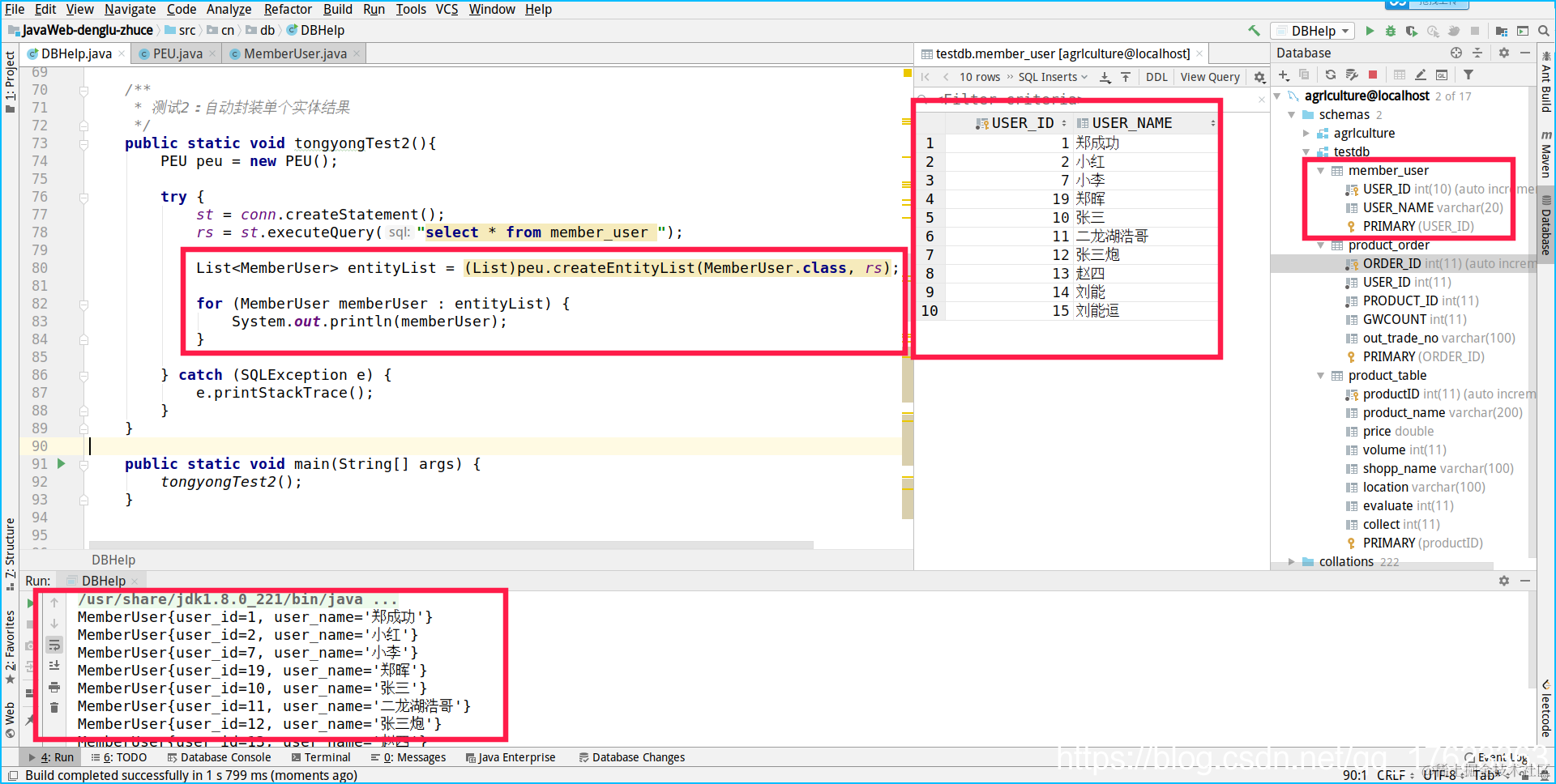Open the QL console icon in Database toolbar
Viewport: 1556px width, 784px height.
coord(1442,75)
